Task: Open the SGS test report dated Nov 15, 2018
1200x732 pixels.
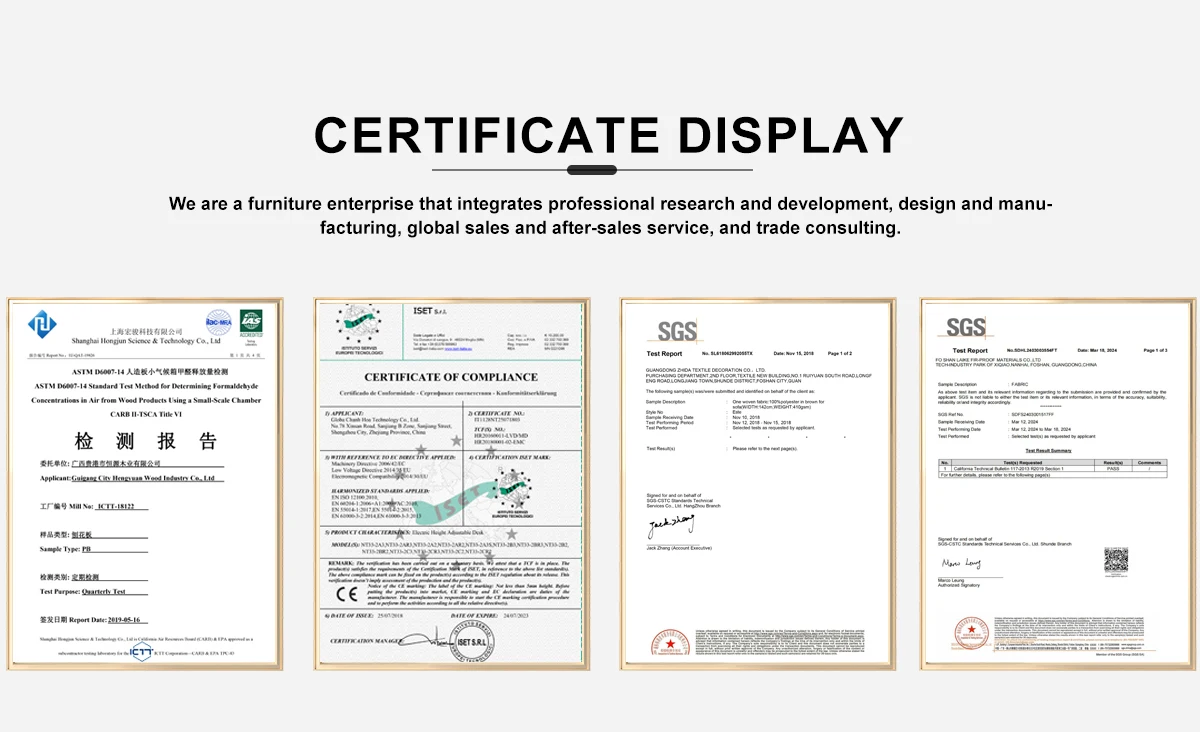Action: pyautogui.click(x=756, y=483)
